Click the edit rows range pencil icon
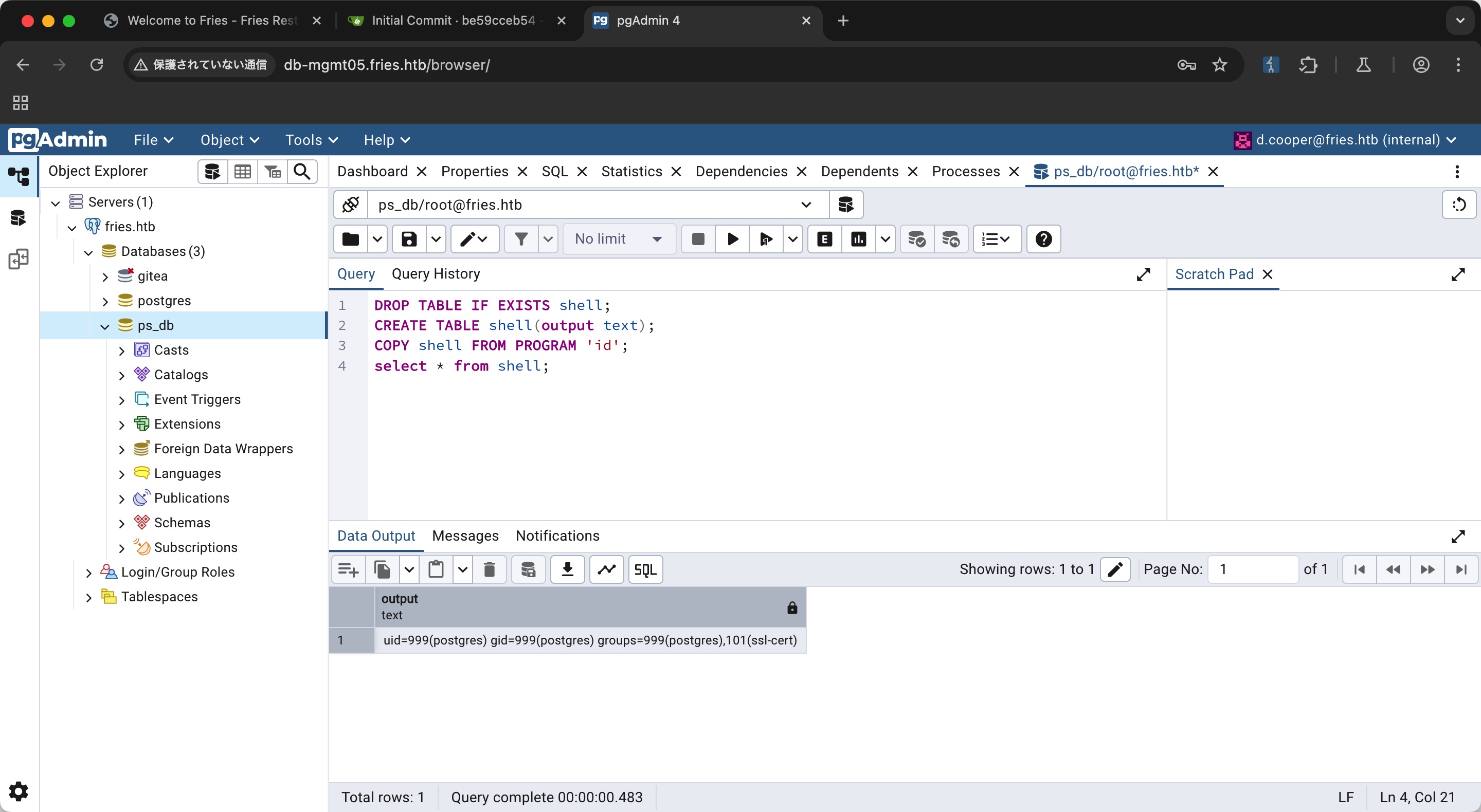Screen dimensions: 1481x812 click(x=1115, y=569)
